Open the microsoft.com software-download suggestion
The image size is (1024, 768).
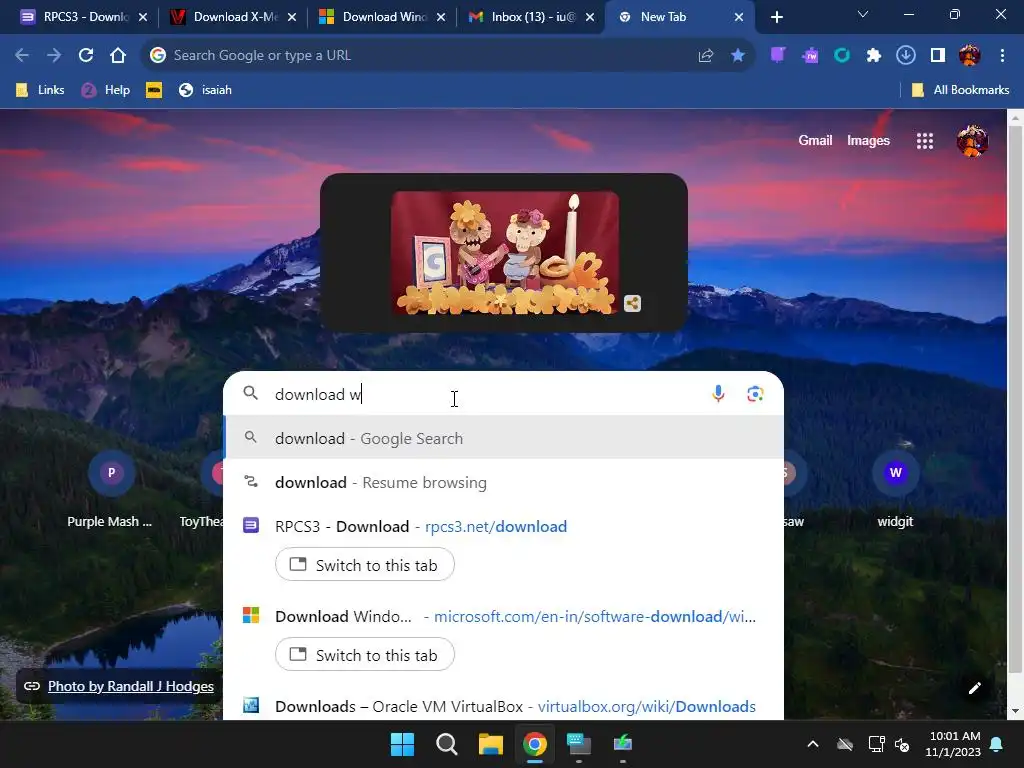504,616
